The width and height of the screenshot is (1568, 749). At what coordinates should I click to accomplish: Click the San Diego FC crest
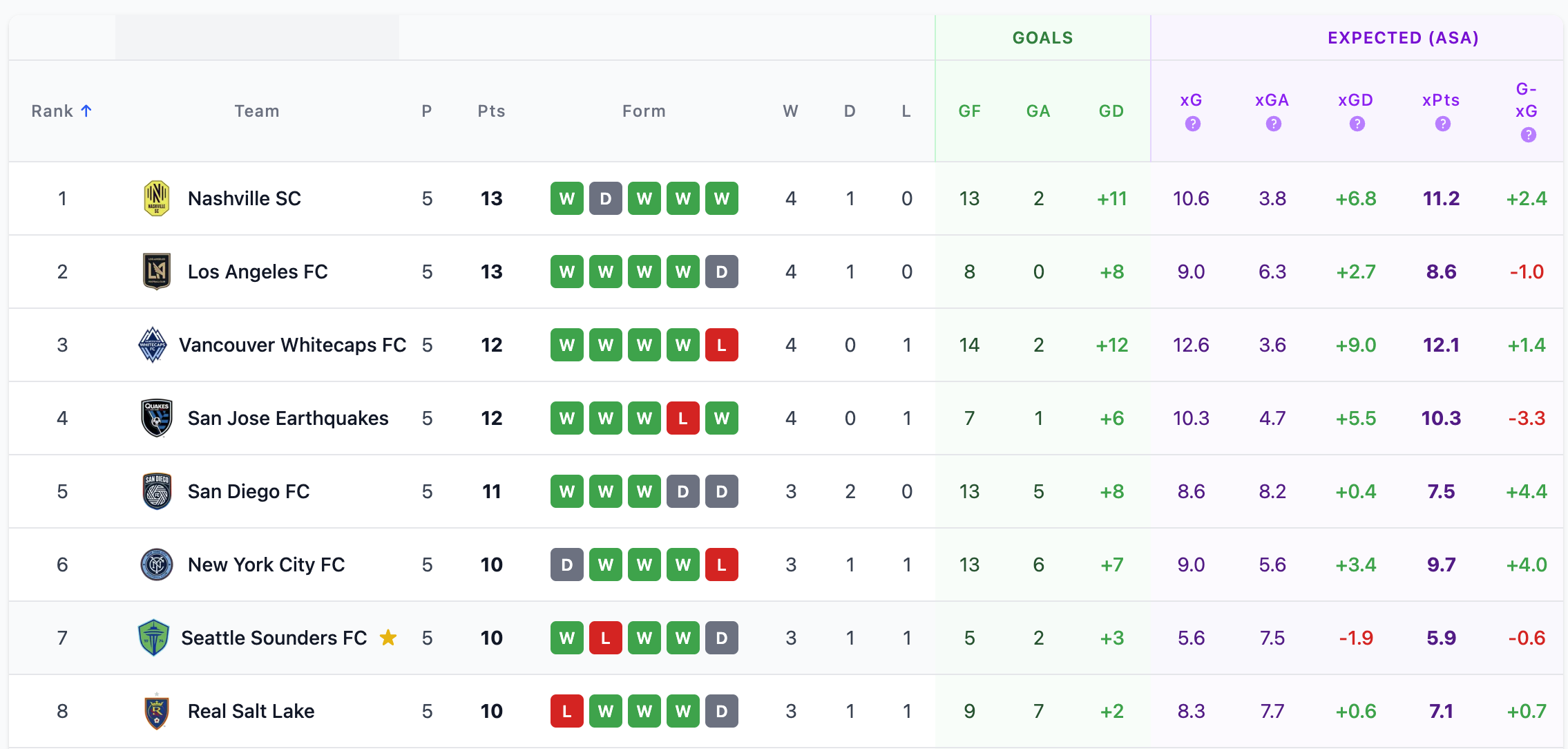click(157, 491)
